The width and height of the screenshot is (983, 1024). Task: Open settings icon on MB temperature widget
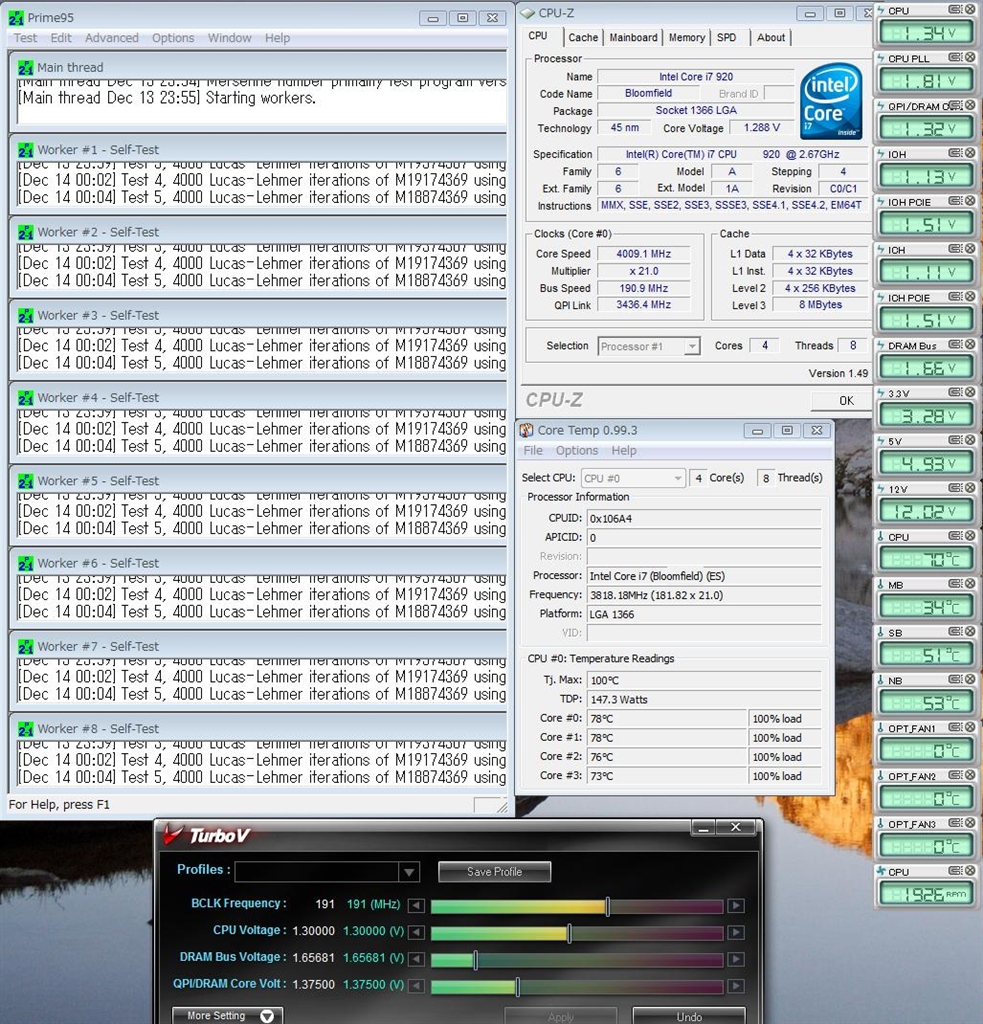955,585
